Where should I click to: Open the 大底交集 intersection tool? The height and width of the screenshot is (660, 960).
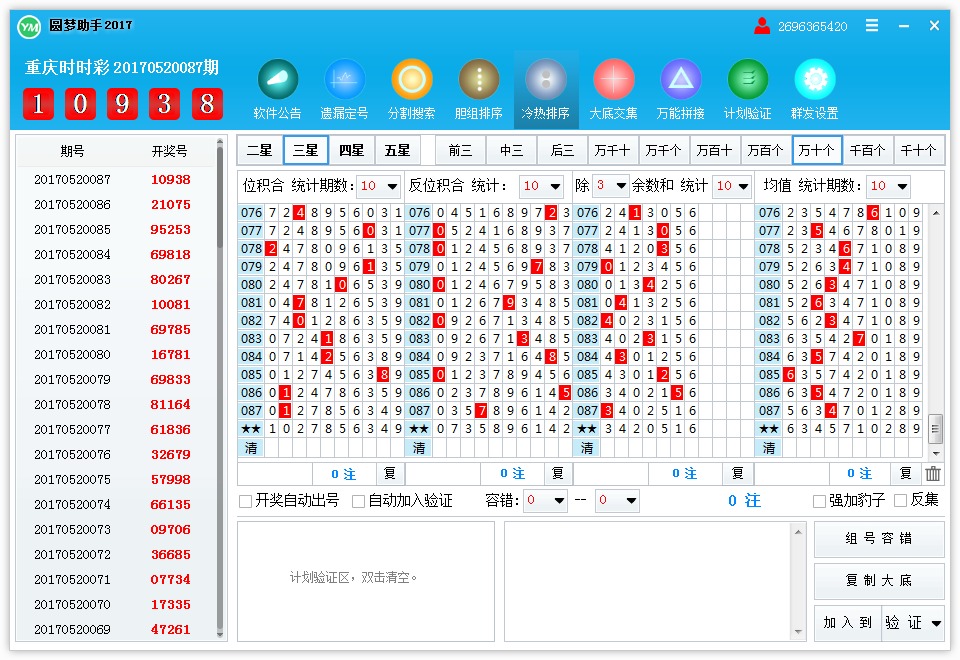[x=612, y=90]
